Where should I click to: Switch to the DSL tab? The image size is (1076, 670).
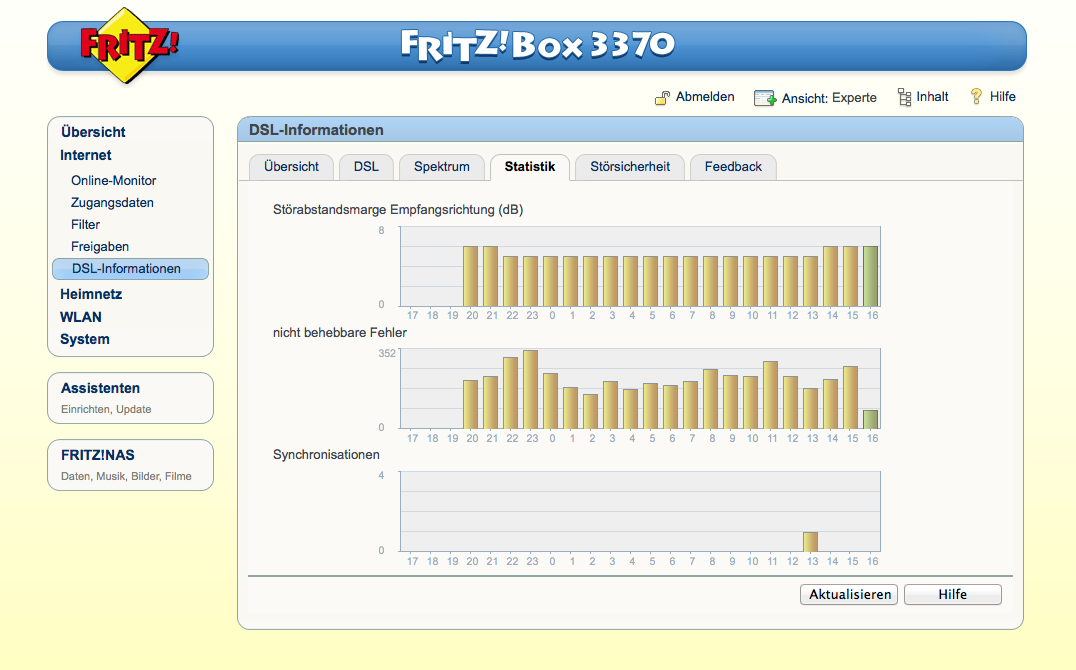click(366, 167)
